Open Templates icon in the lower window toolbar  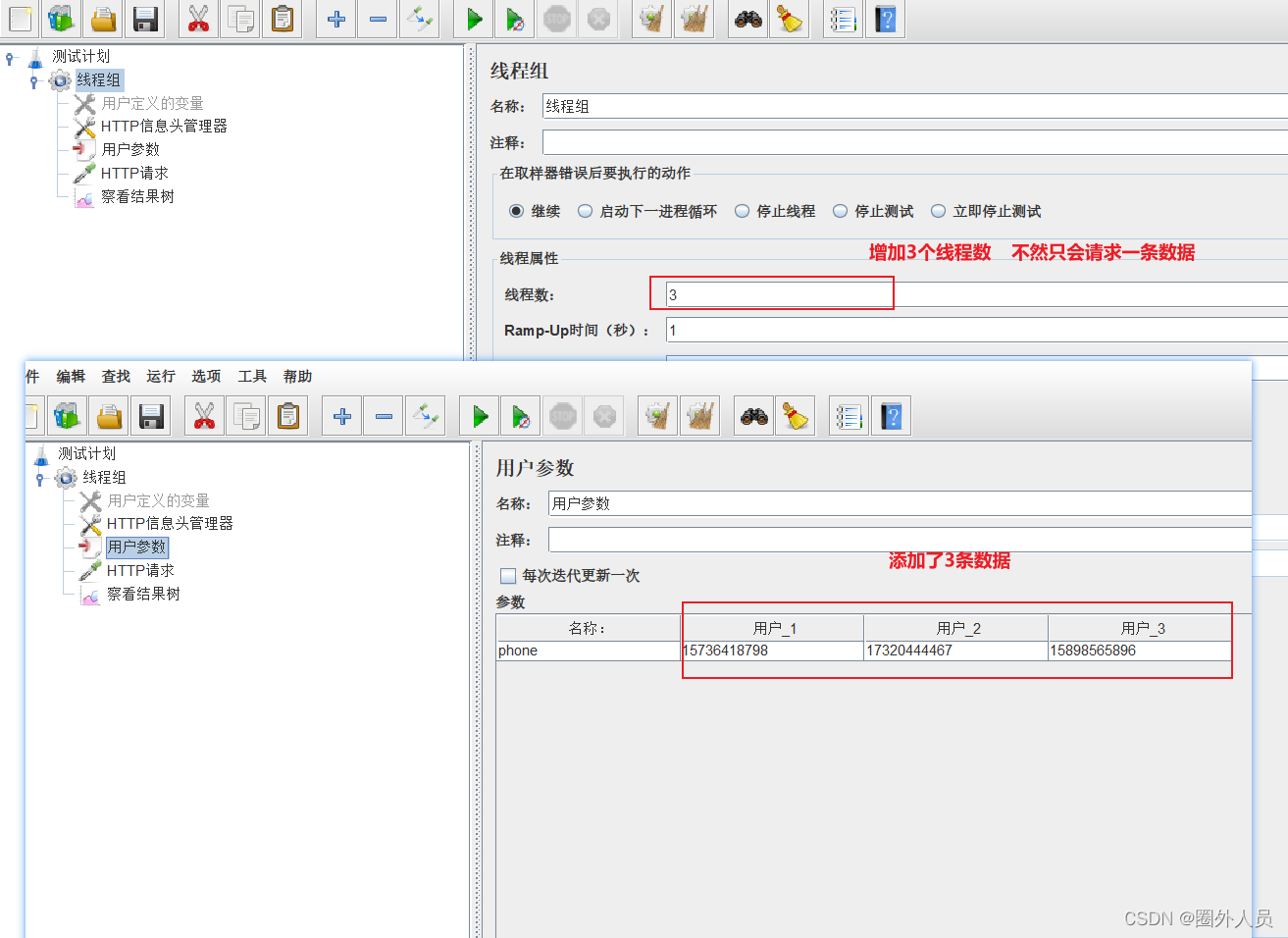pos(67,416)
